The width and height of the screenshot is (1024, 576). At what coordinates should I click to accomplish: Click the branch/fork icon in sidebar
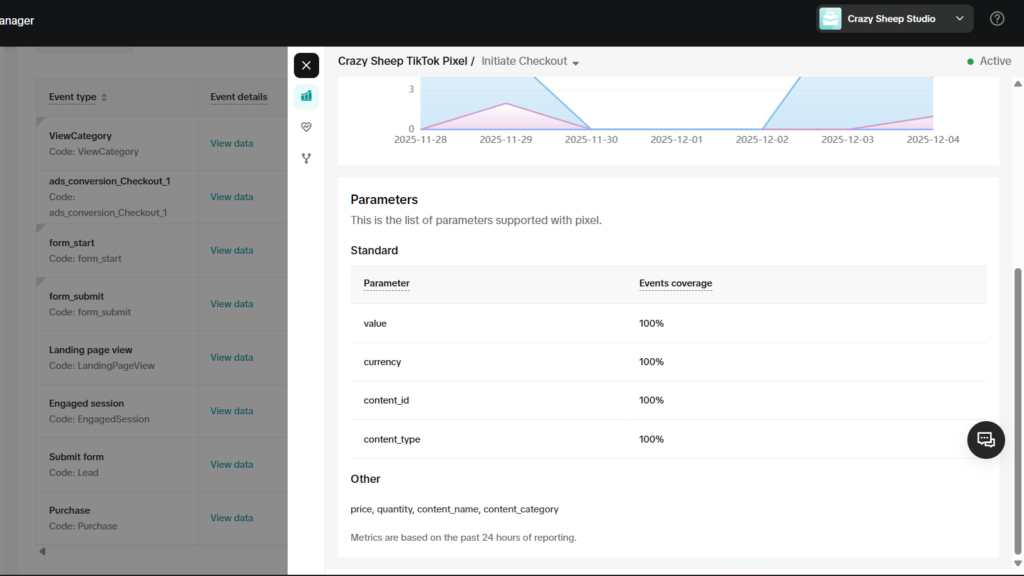coord(306,158)
